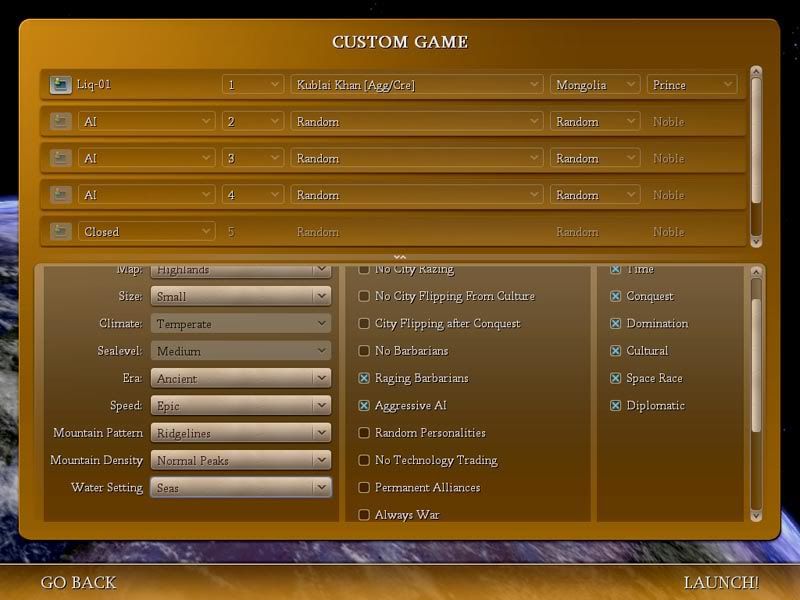Enable No City Flipping From Culture

(364, 296)
